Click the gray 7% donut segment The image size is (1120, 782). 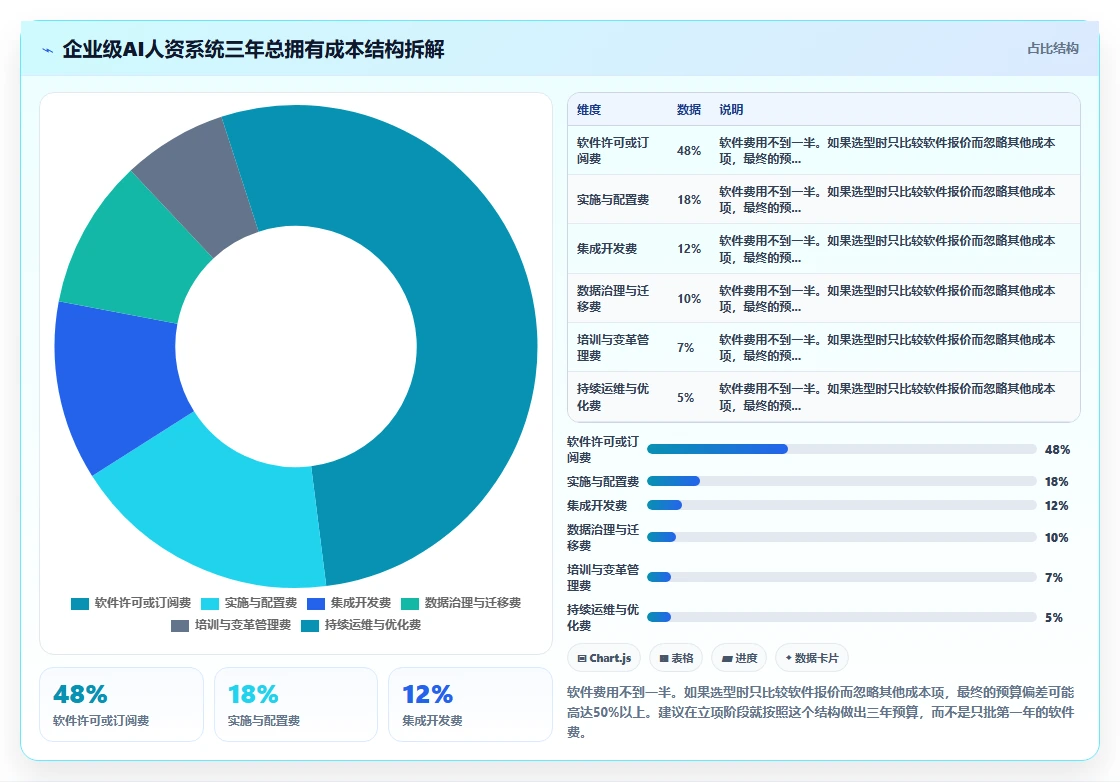coord(200,179)
